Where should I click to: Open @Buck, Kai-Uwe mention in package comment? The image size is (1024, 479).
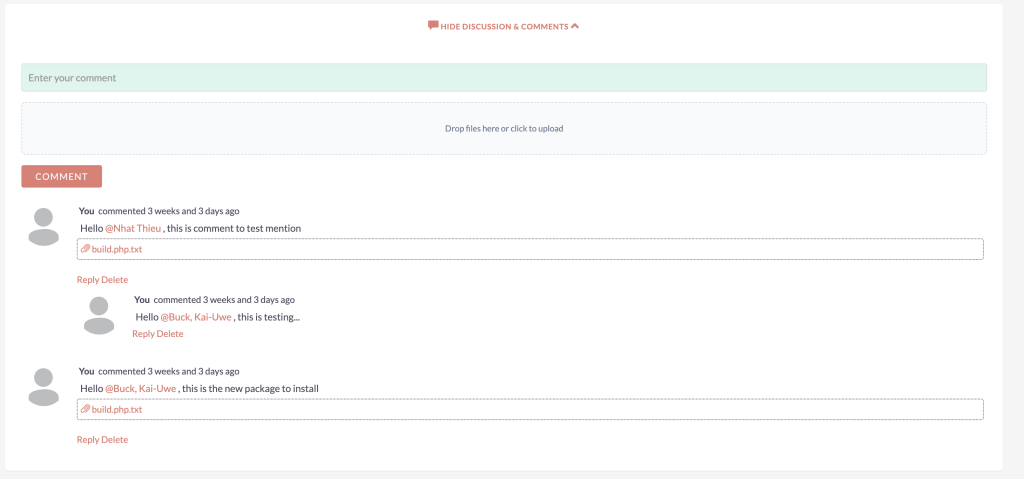click(x=141, y=388)
